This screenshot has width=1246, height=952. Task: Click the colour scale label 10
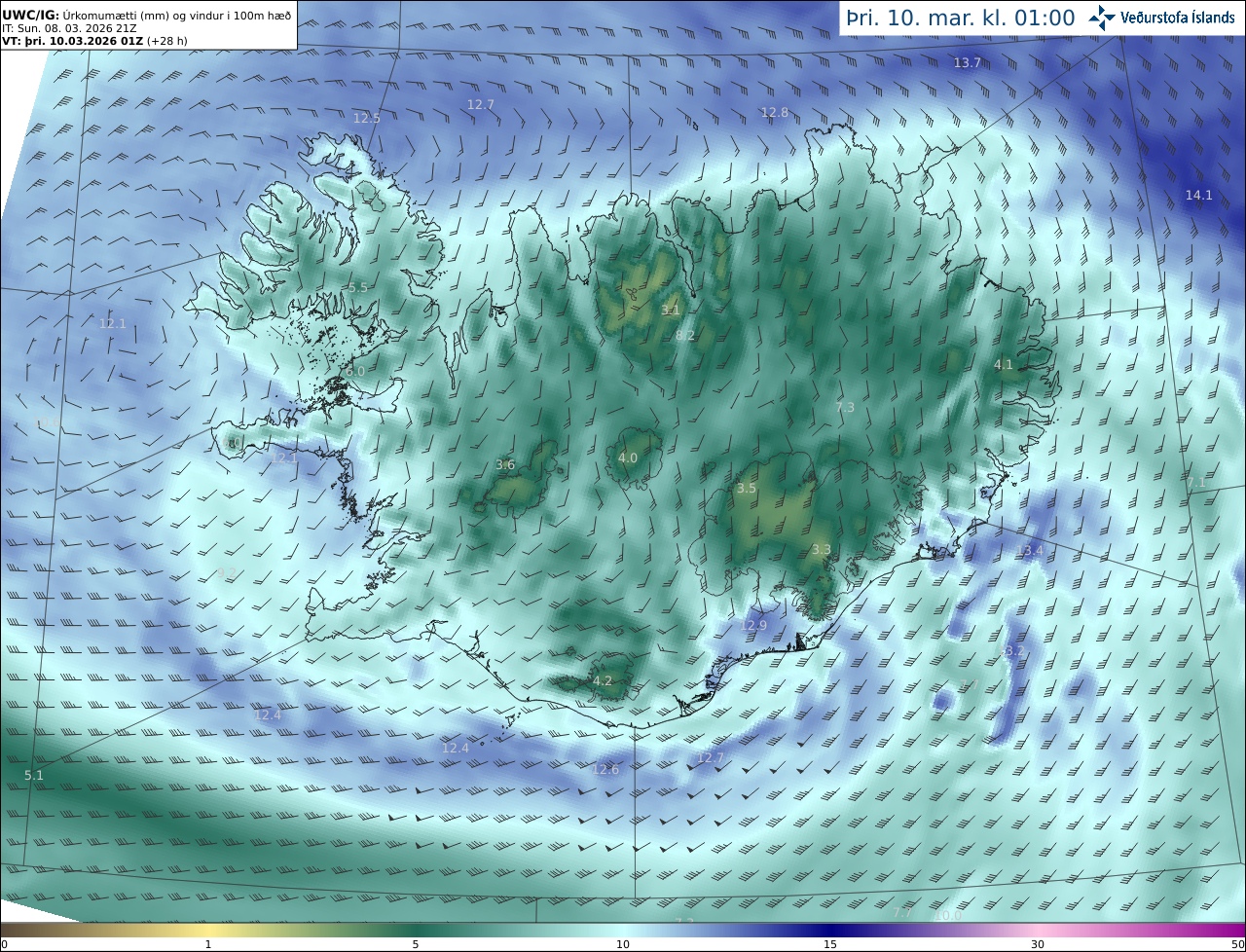tap(623, 944)
